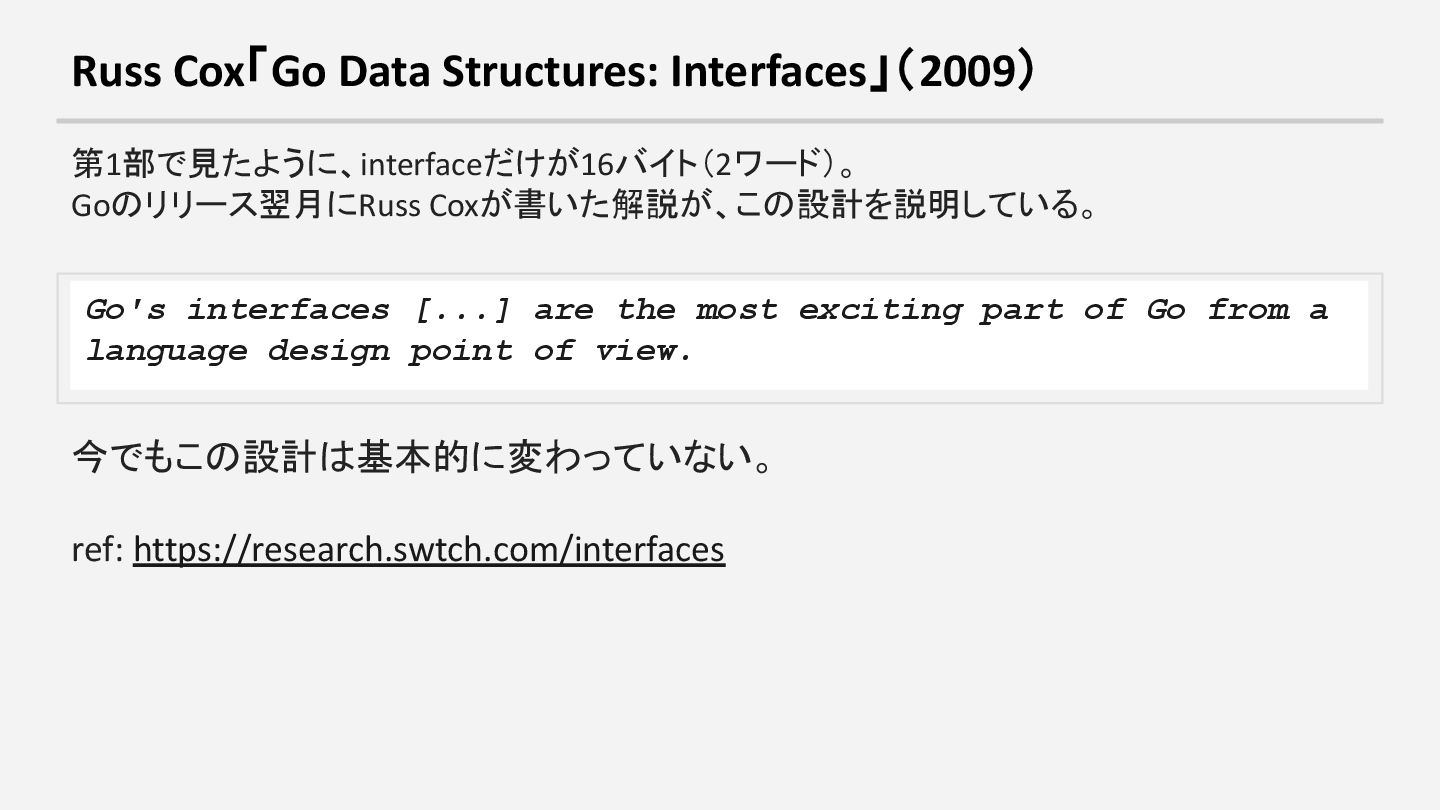Click 'Go's interfaces' in the quote box
The width and height of the screenshot is (1440, 810).
point(238,310)
